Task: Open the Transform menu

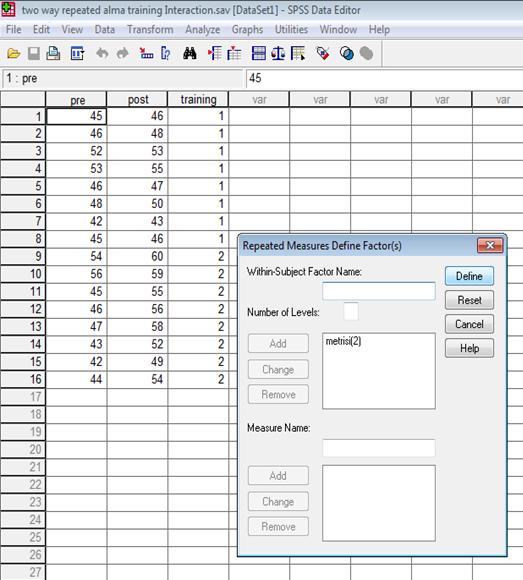Action: [x=150, y=30]
